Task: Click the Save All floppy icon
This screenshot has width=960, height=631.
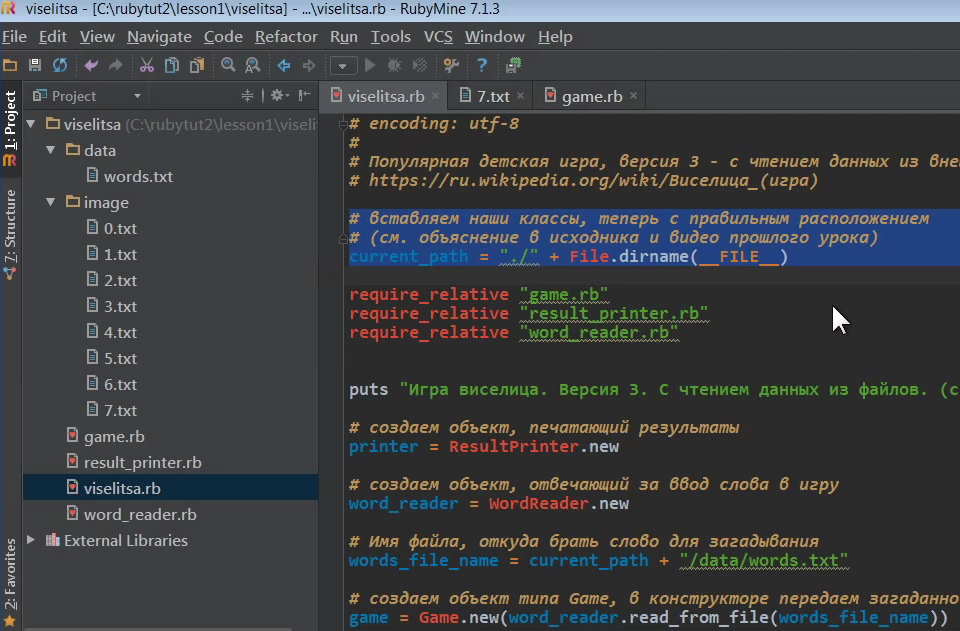Action: pos(35,65)
